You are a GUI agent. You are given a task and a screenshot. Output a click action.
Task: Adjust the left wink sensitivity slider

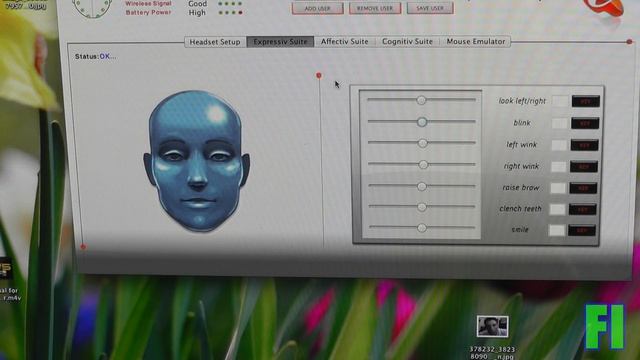pyautogui.click(x=422, y=143)
